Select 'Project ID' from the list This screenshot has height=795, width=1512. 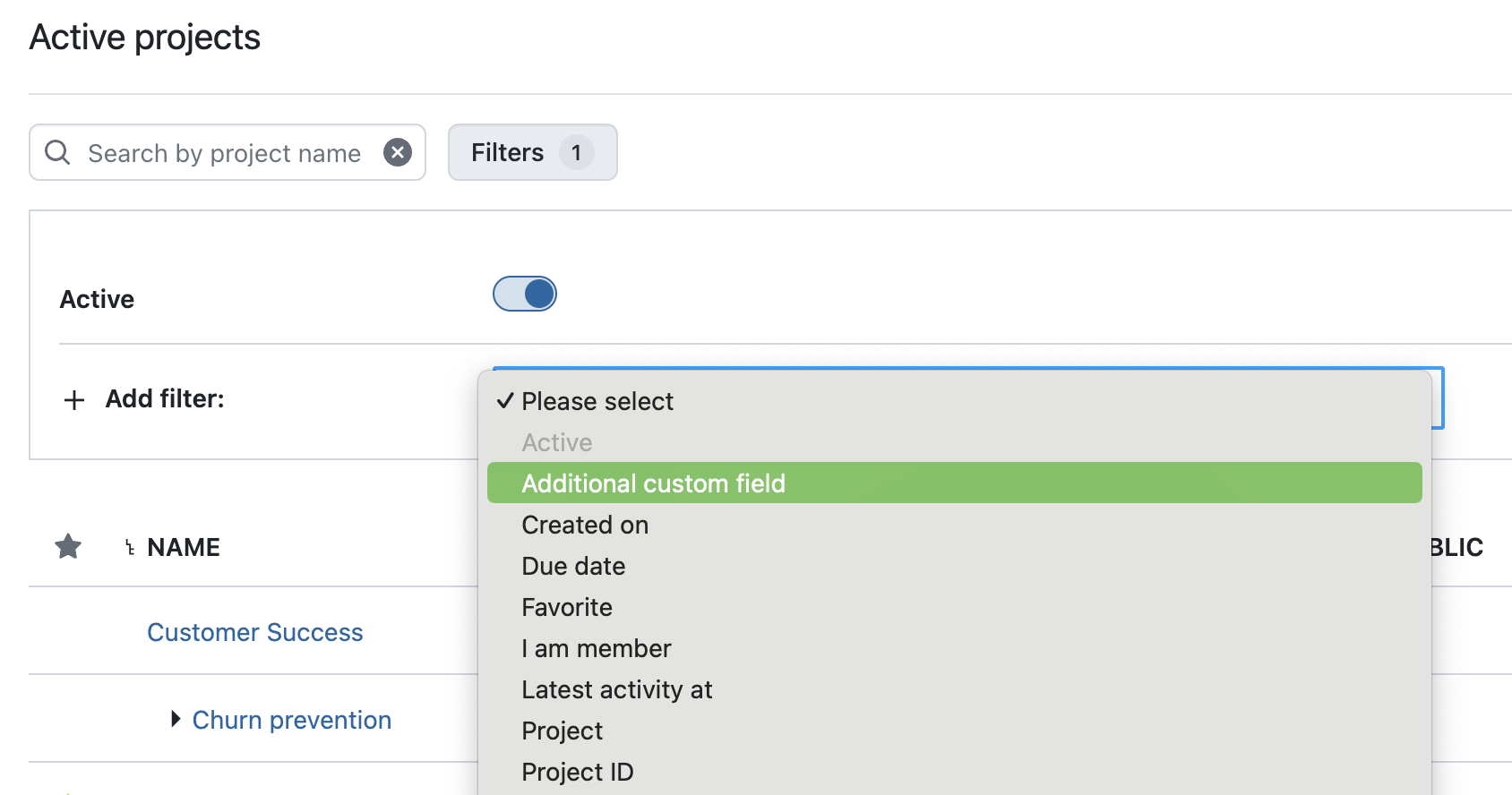(577, 771)
